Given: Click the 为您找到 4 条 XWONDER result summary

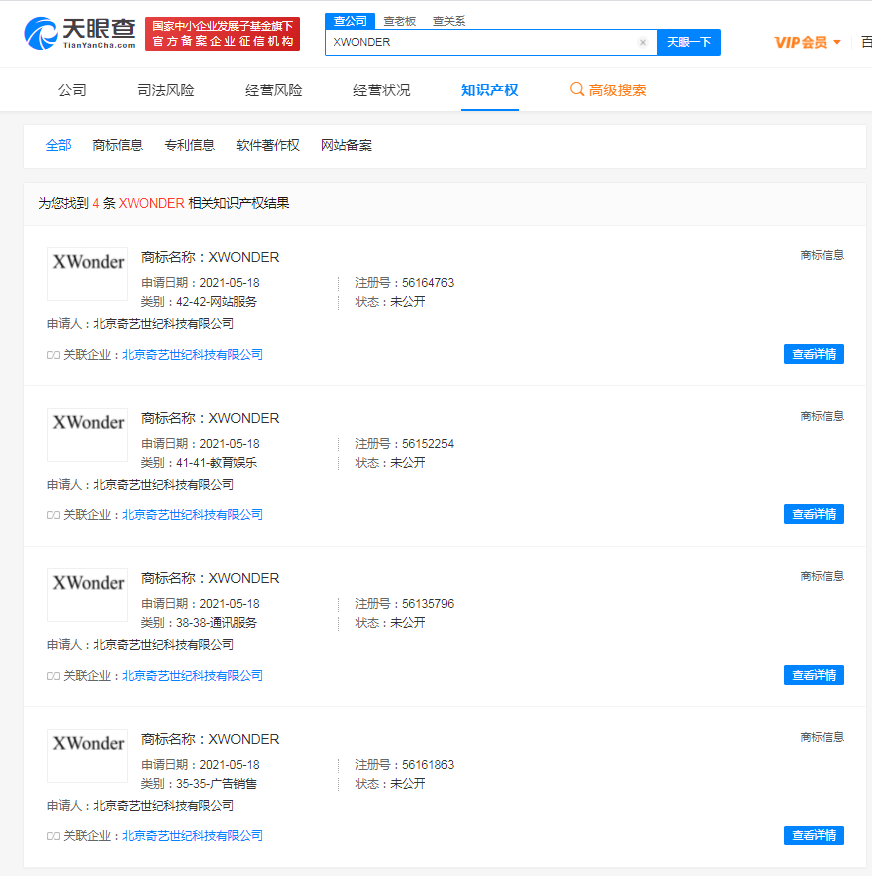Looking at the screenshot, I should pyautogui.click(x=164, y=203).
